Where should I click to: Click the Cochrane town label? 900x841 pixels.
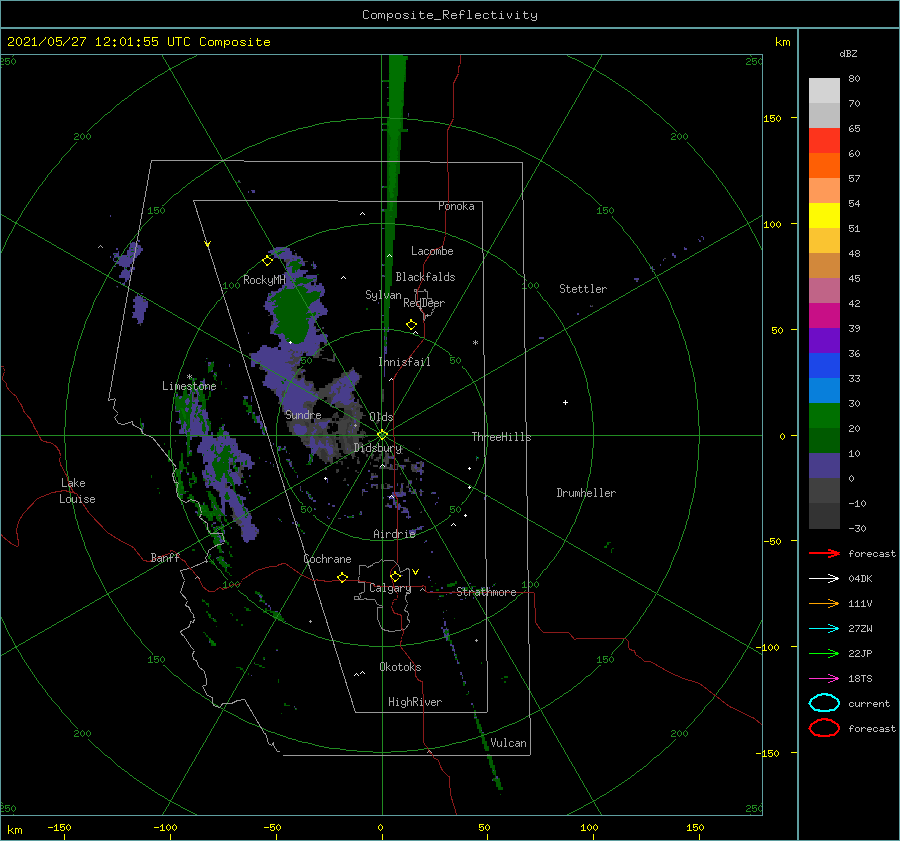tap(327, 559)
